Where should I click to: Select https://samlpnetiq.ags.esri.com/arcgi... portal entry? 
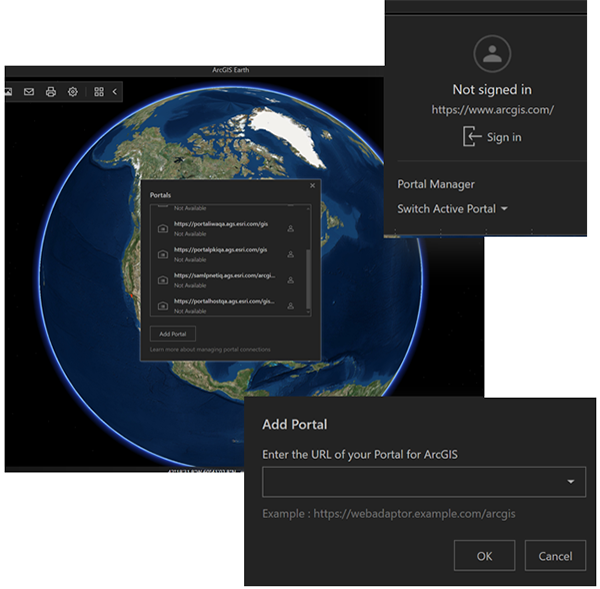pyautogui.click(x=228, y=281)
